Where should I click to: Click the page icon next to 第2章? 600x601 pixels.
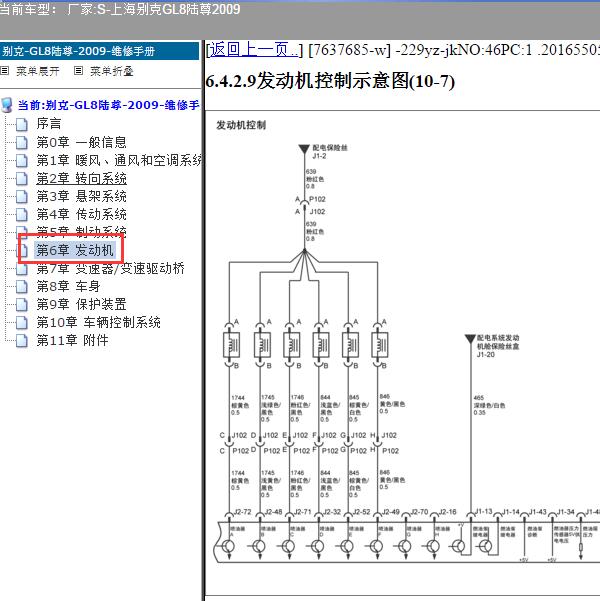[22, 179]
